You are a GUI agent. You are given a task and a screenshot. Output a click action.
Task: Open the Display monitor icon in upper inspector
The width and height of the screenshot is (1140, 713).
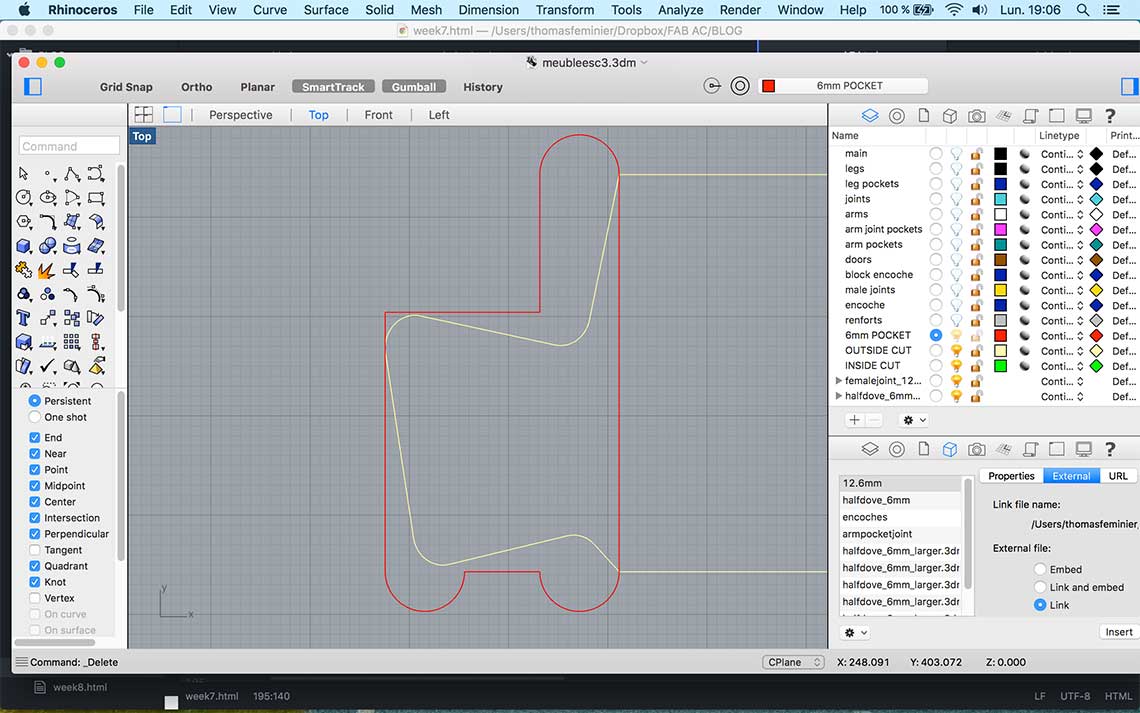(1083, 116)
